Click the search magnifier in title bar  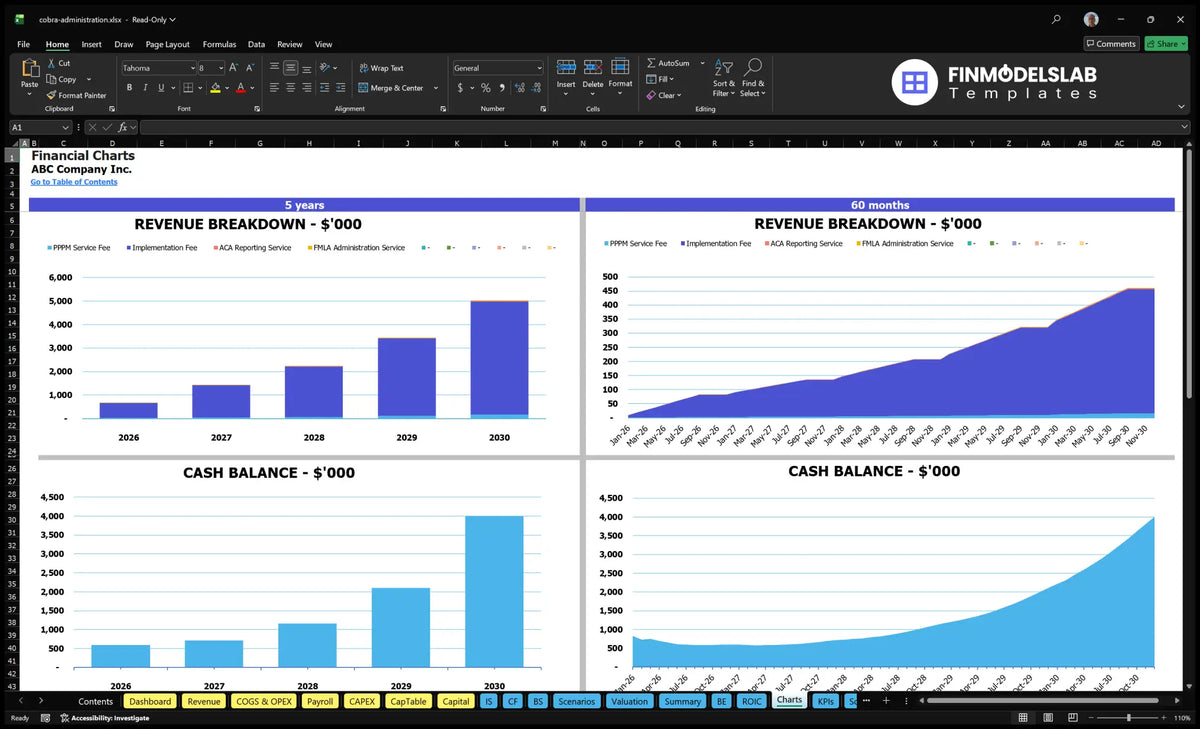coord(1057,19)
